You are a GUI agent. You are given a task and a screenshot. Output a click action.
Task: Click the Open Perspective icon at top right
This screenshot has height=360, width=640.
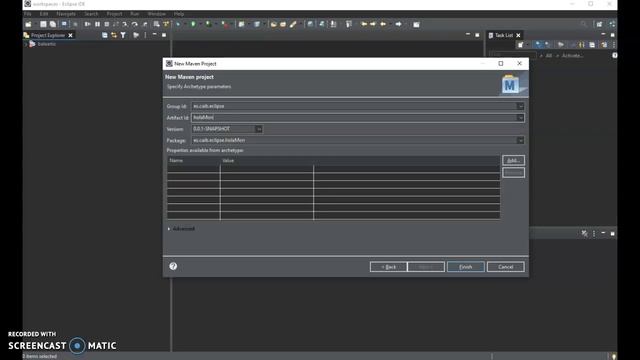tap(599, 24)
